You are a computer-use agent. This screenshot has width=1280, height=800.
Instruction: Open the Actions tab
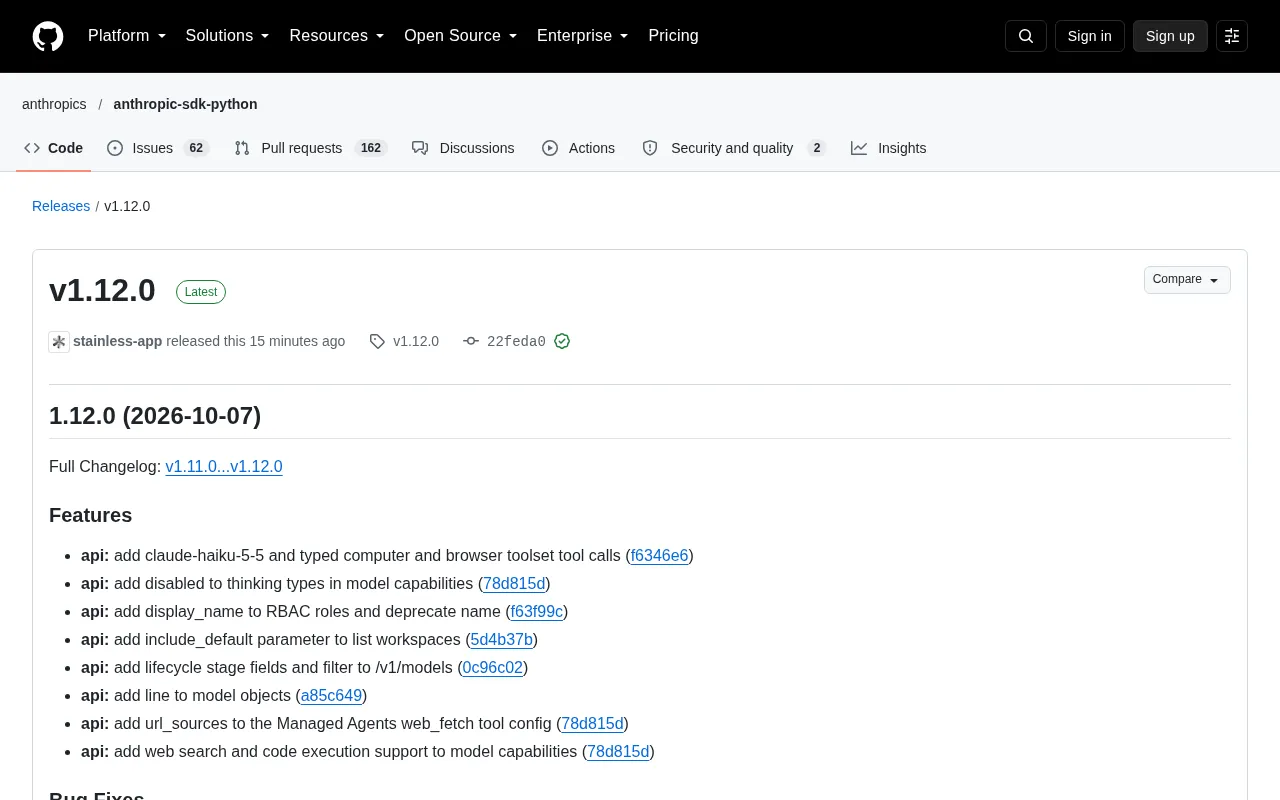tap(578, 148)
